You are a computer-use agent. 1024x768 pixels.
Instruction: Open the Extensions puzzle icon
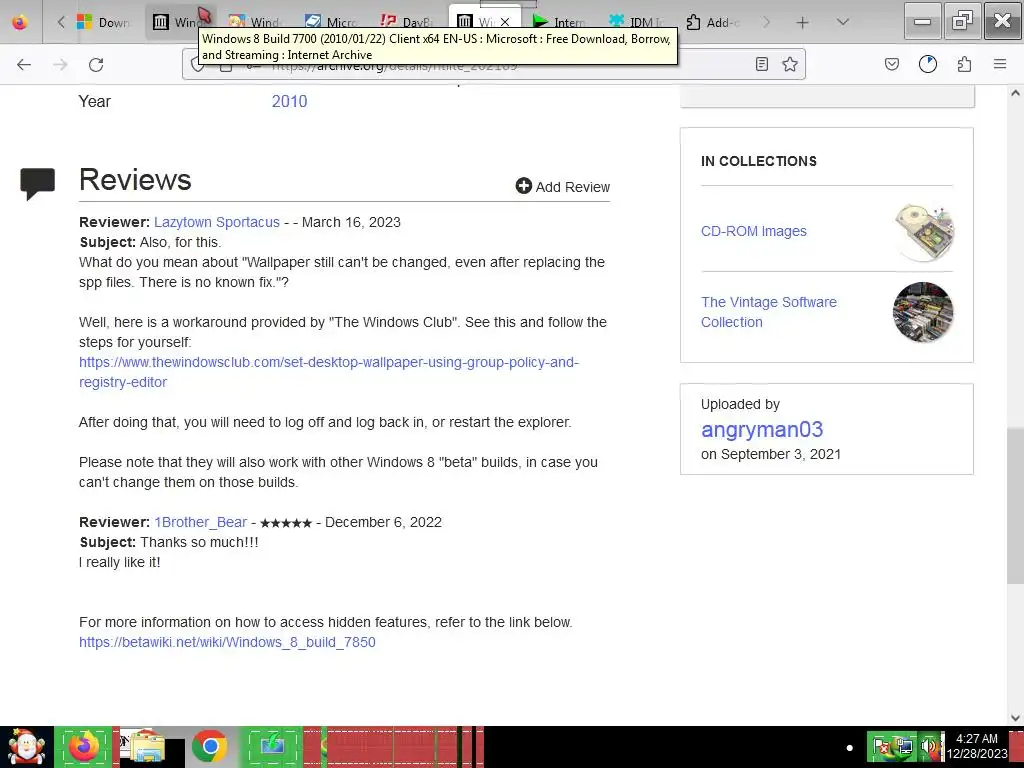pyautogui.click(x=964, y=64)
